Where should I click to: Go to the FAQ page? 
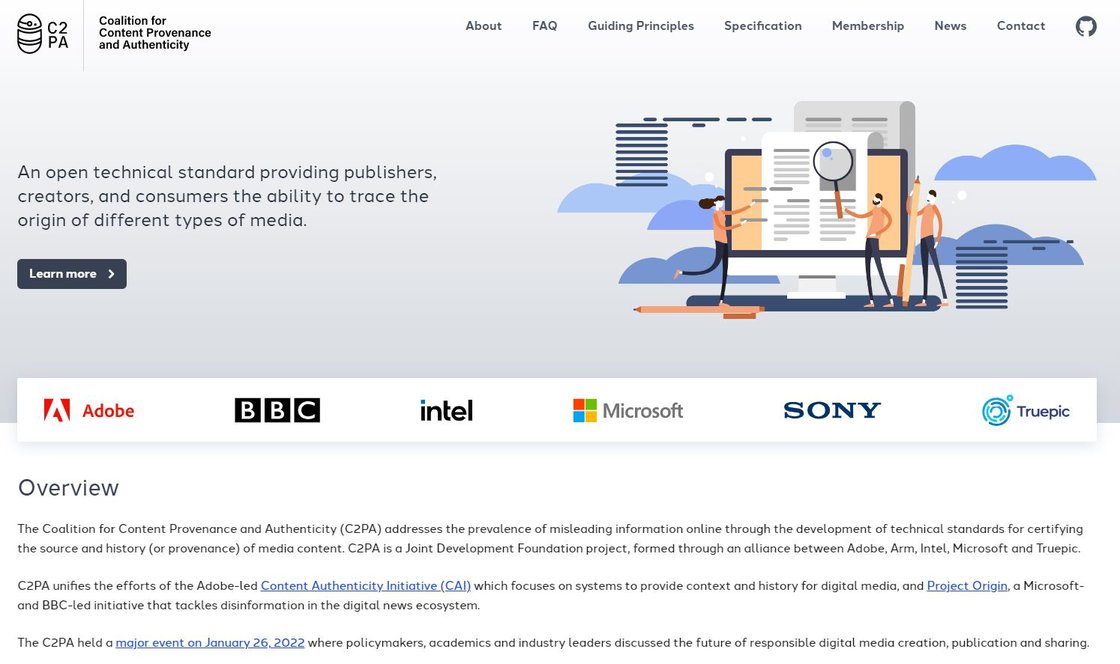point(545,26)
